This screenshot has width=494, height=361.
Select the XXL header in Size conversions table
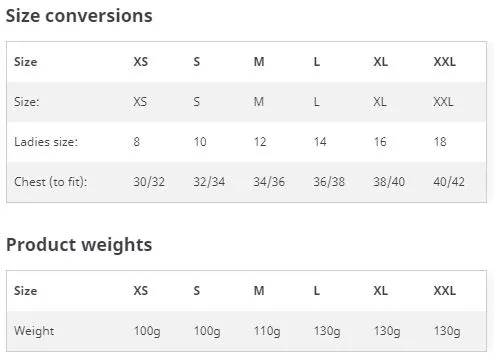click(444, 62)
